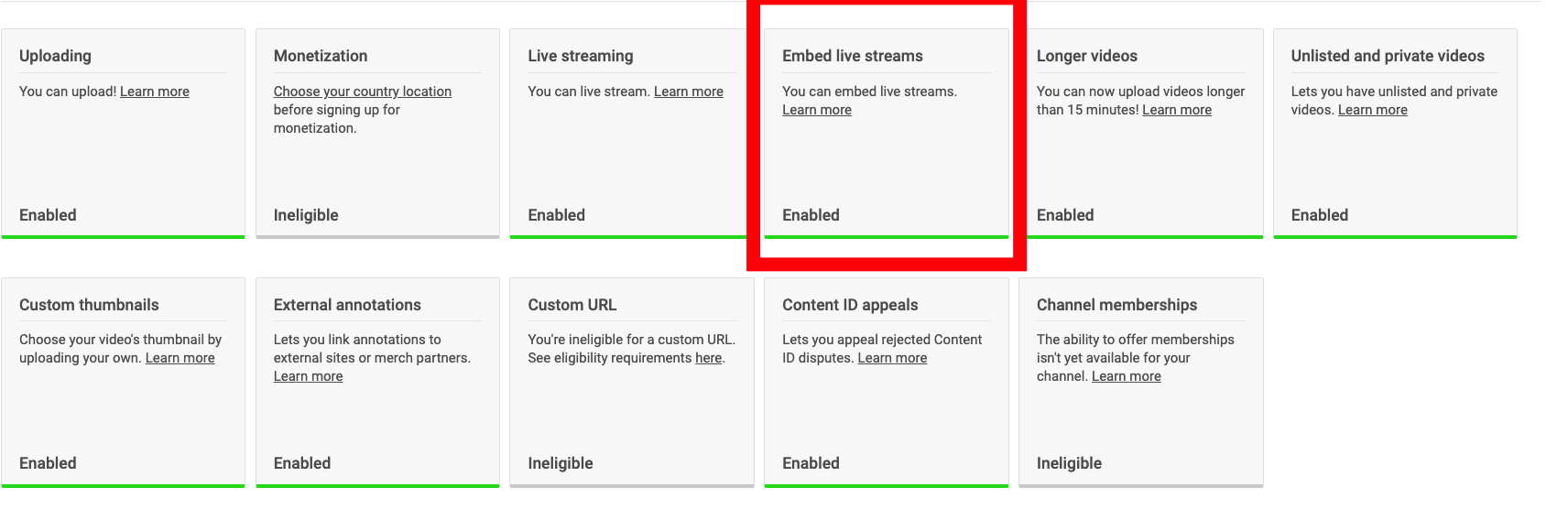Open Learn more under Unlisted and private videos
This screenshot has height=509, width=1568.
1373,110
